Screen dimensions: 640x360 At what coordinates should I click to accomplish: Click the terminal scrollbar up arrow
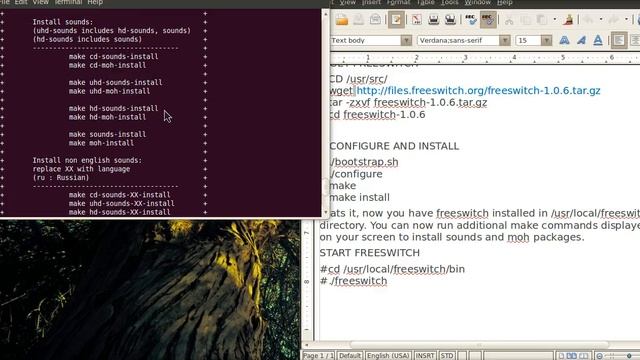coord(325,14)
